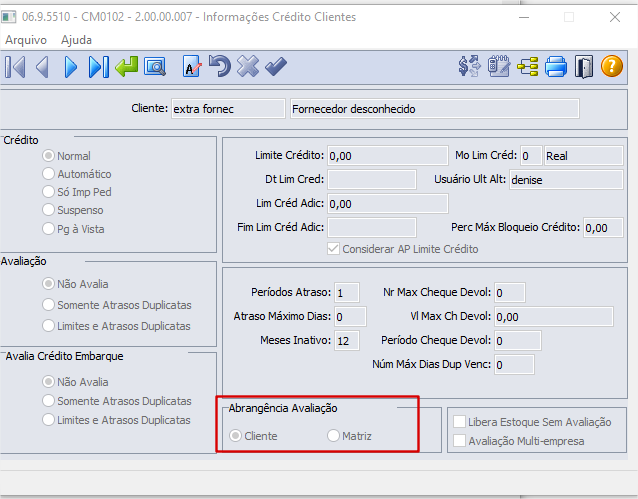Click the Cliente code field
The height and width of the screenshot is (499, 638).
[228, 109]
